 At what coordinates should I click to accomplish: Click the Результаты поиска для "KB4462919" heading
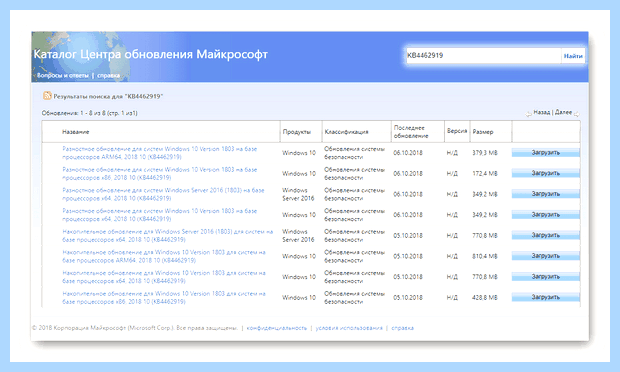click(x=108, y=96)
